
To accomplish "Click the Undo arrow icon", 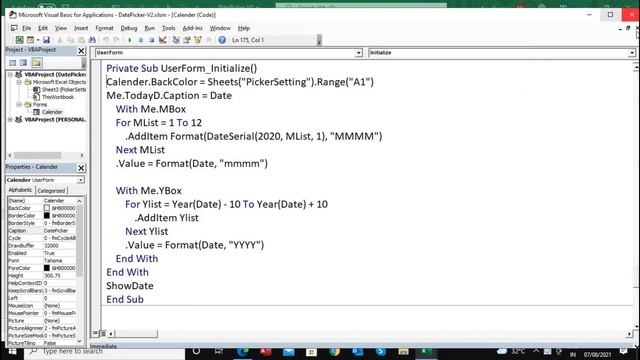I will point(106,40).
